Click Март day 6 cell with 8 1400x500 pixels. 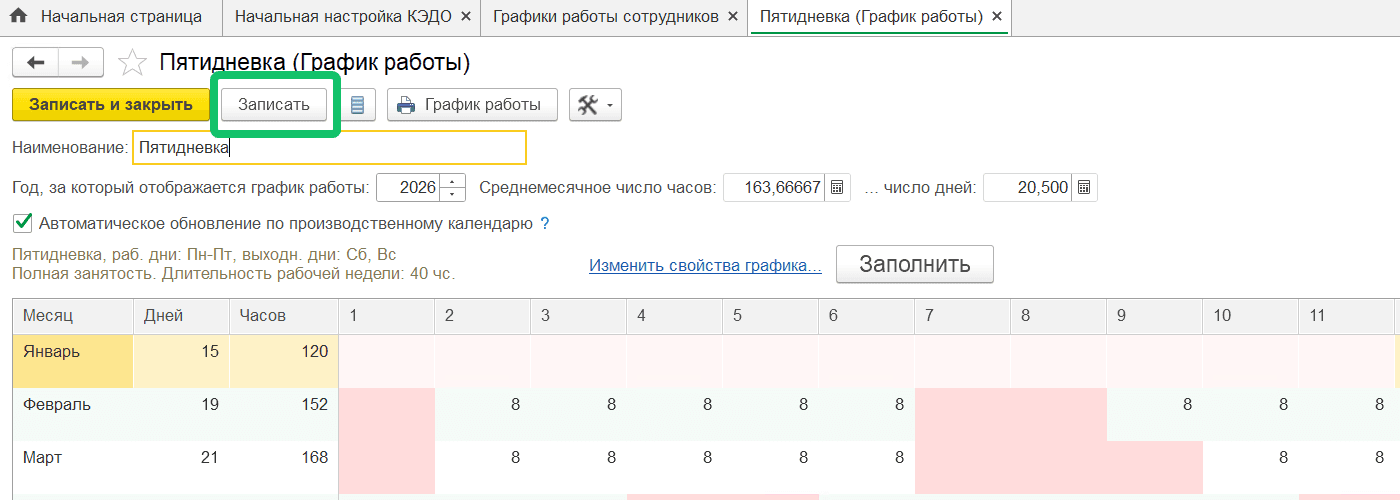pyautogui.click(x=866, y=467)
